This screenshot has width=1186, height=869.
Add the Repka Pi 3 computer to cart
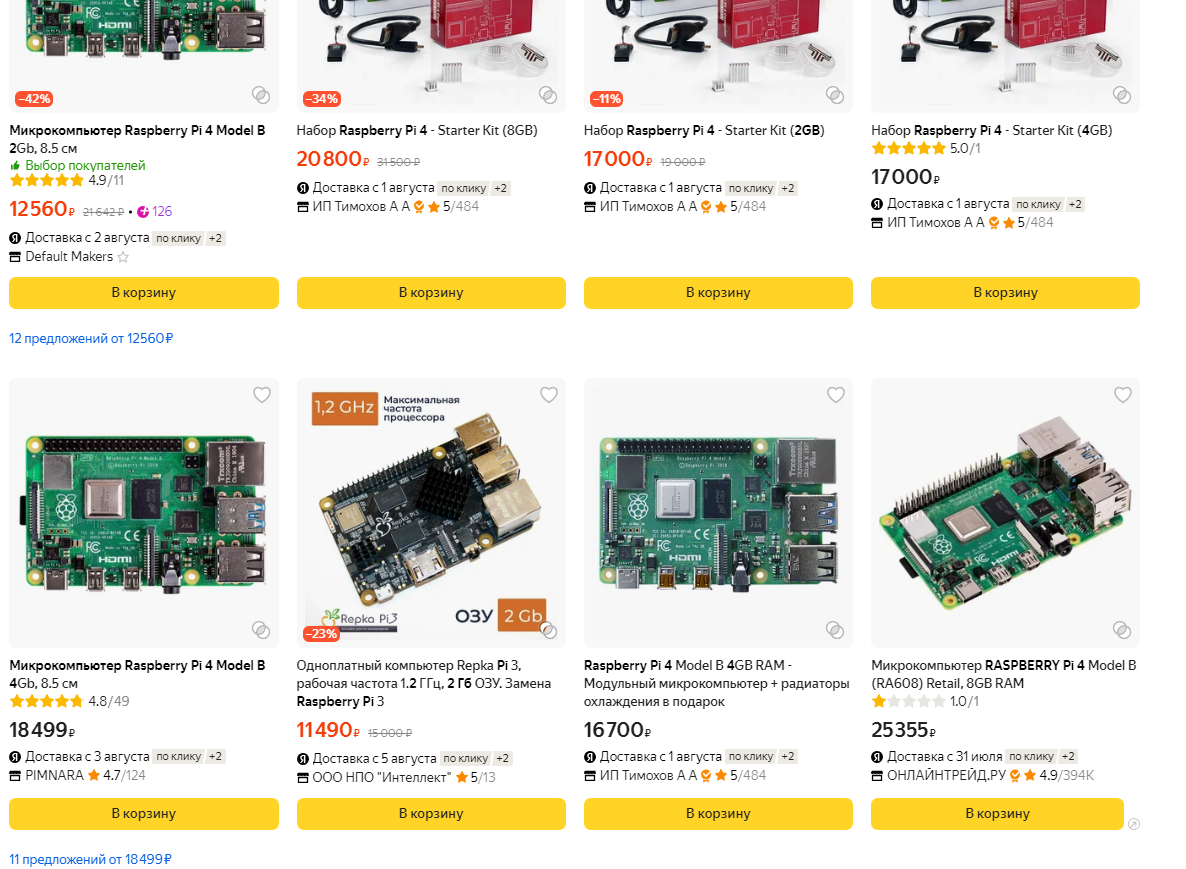(x=431, y=814)
